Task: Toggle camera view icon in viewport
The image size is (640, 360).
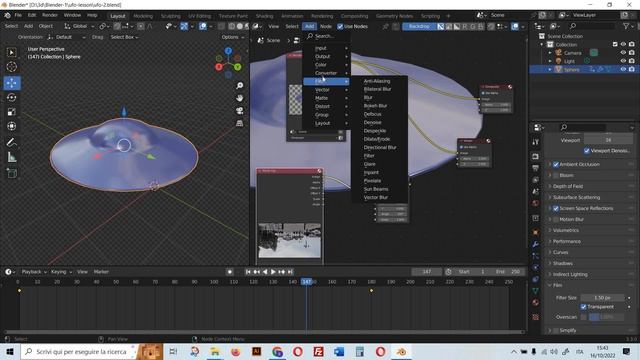Action: point(240,111)
